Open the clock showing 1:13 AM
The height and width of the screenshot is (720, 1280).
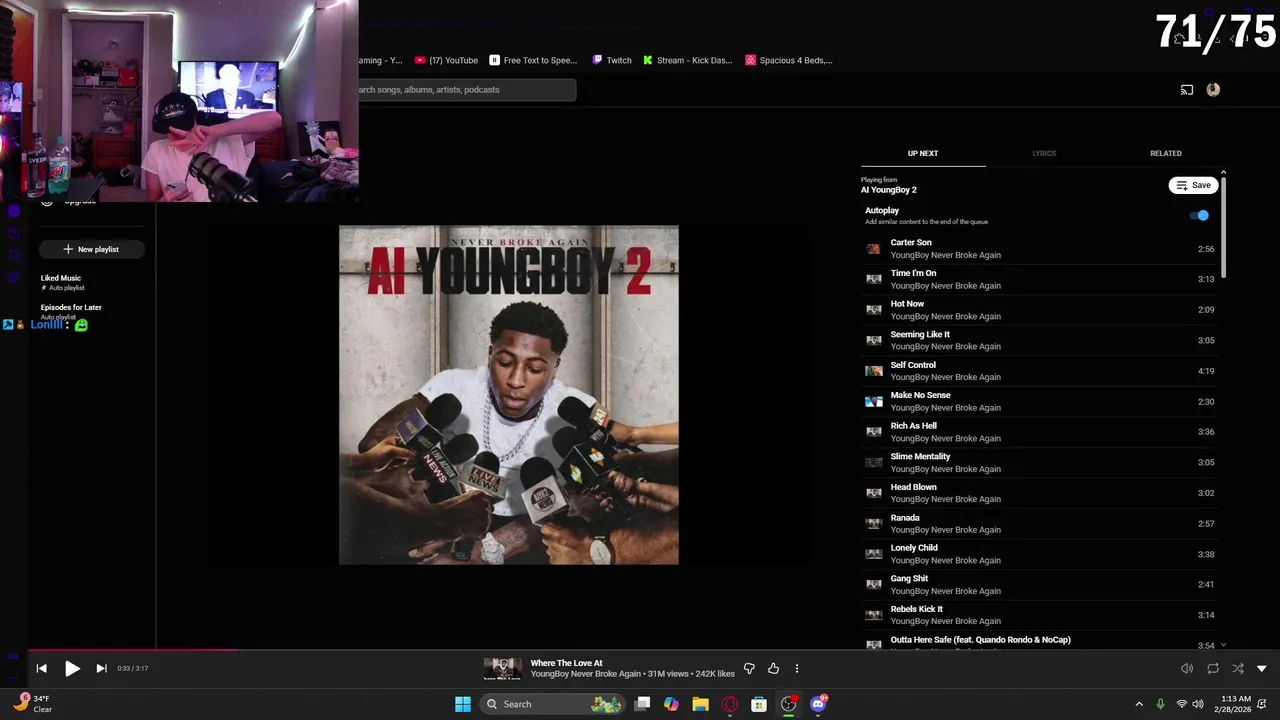(x=1235, y=704)
